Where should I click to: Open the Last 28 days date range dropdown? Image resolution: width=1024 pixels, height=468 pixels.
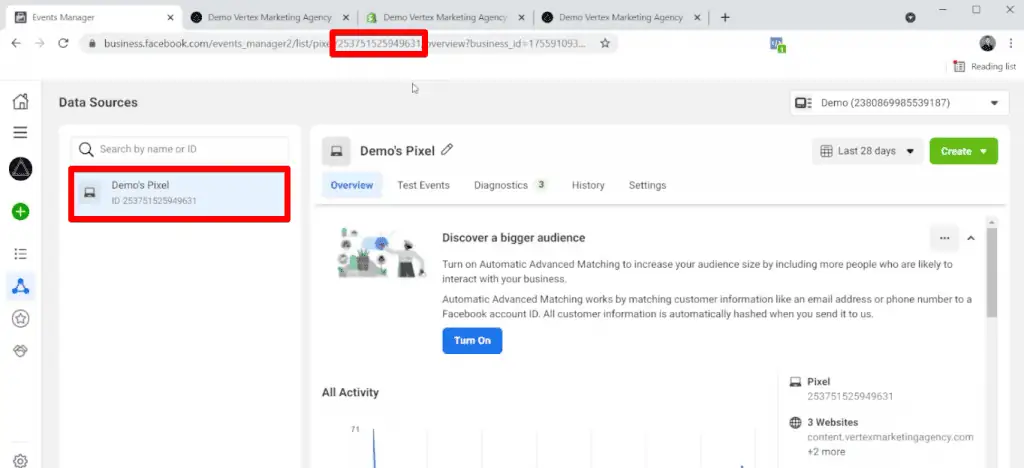(x=867, y=151)
